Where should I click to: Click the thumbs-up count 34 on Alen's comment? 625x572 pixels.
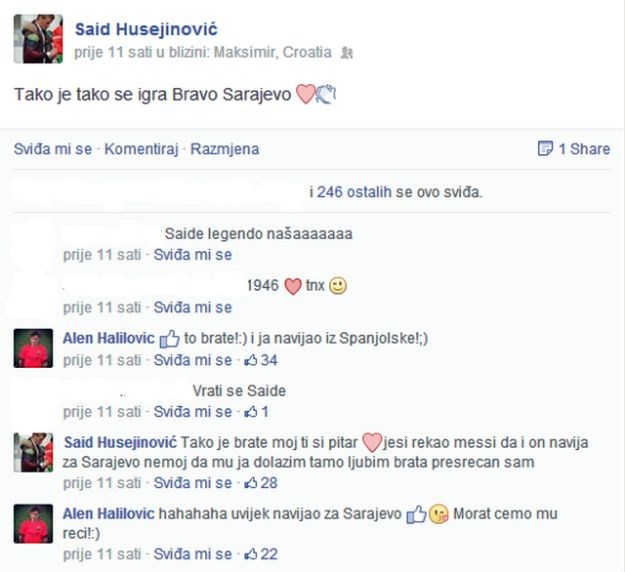click(261, 360)
